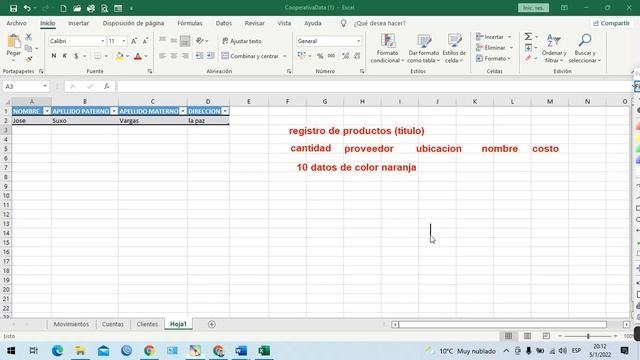
Task: Open Ordenar y filtrar menu
Action: pyautogui.click(x=554, y=49)
